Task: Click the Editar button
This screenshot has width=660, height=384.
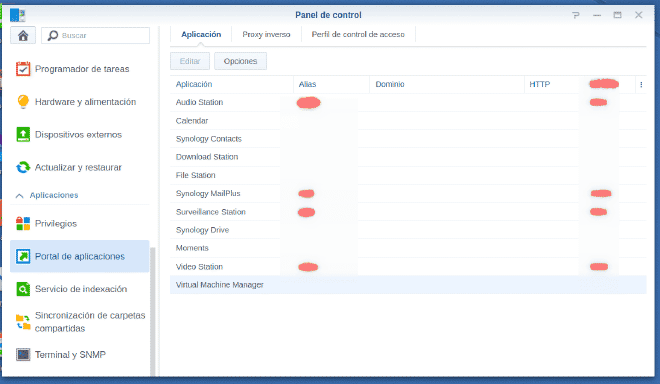Action: pos(190,61)
